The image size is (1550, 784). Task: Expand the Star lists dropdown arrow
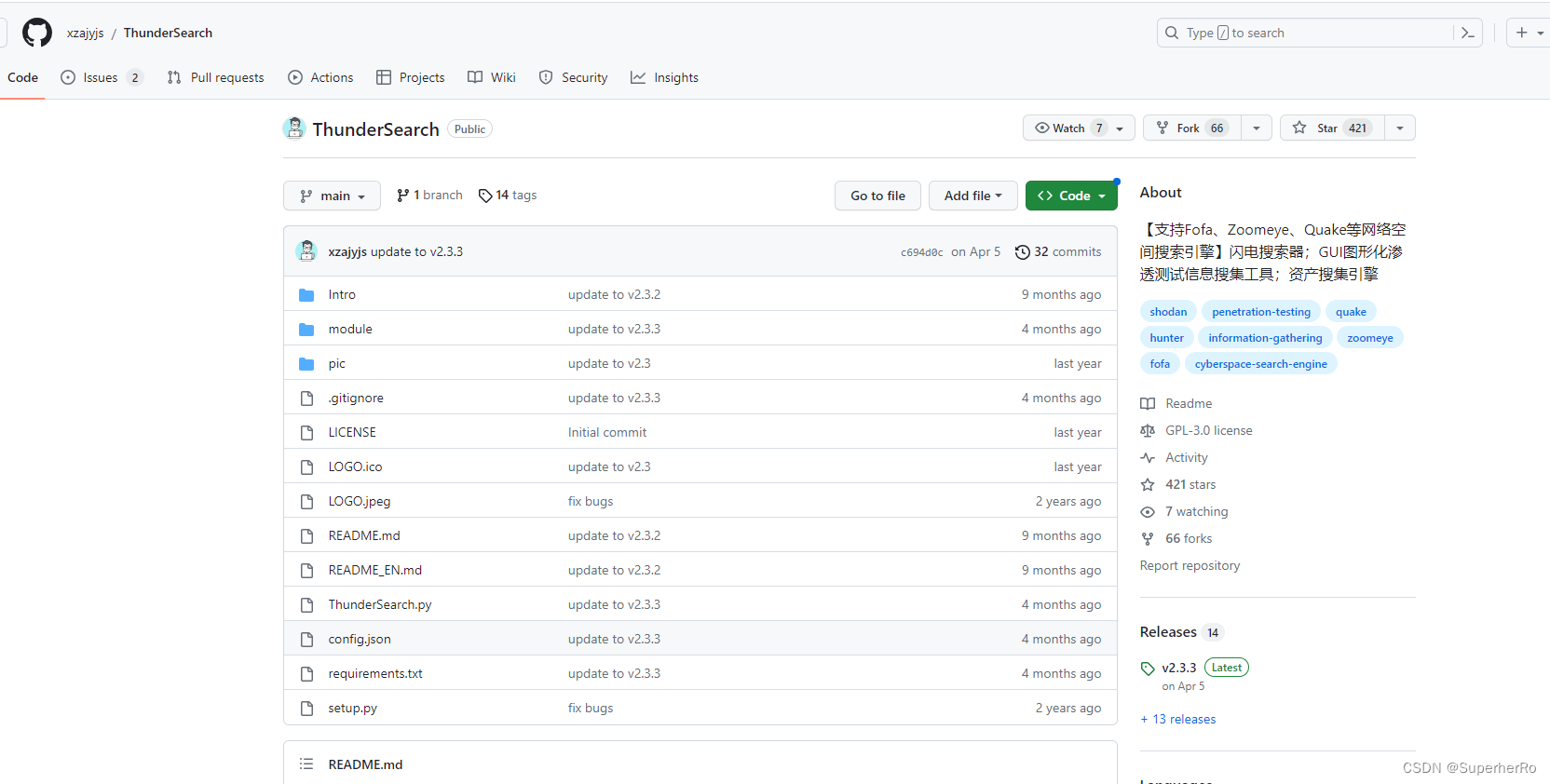[x=1400, y=128]
